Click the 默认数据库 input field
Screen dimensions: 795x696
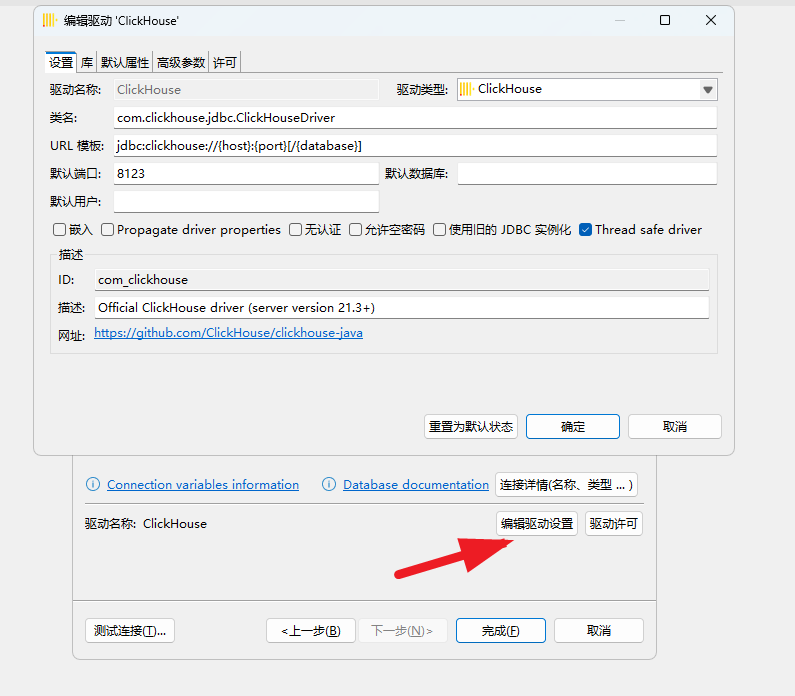587,173
